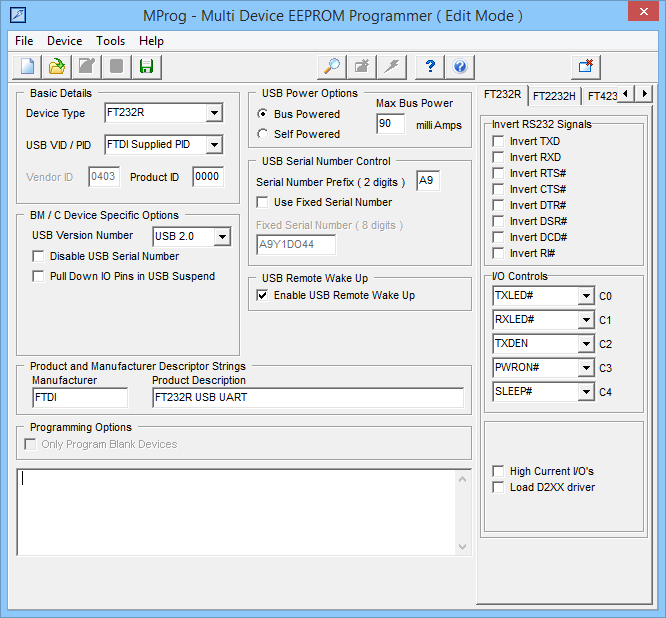Open the Device Type dropdown
Screen dimensions: 666x618
pos(214,113)
